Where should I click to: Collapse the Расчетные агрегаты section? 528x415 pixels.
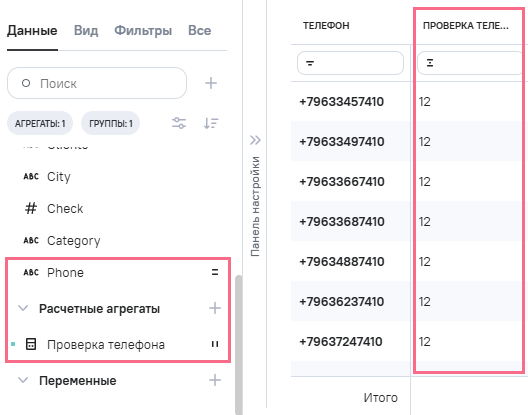click(23, 308)
